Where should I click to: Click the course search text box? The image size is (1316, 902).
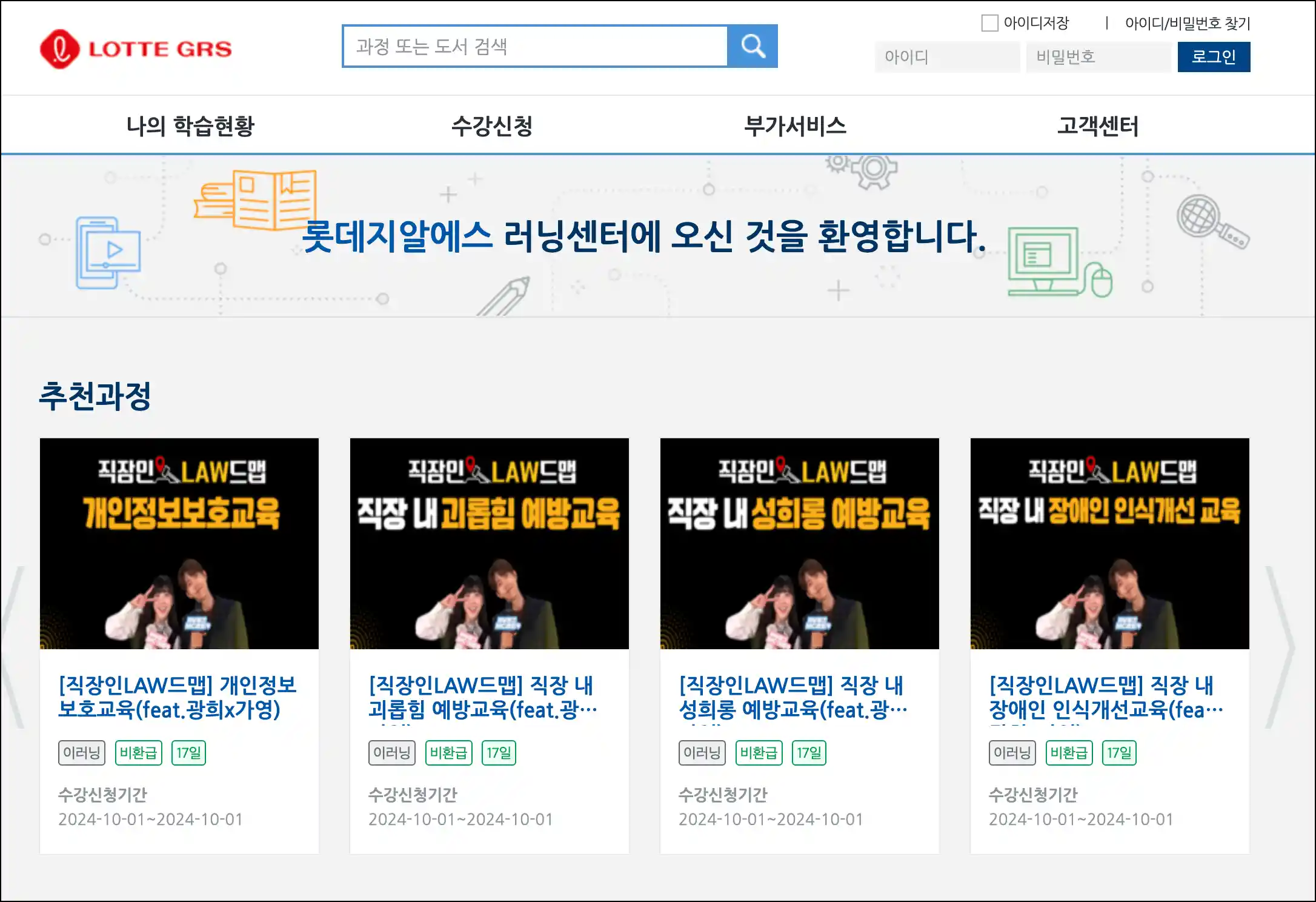[x=534, y=46]
